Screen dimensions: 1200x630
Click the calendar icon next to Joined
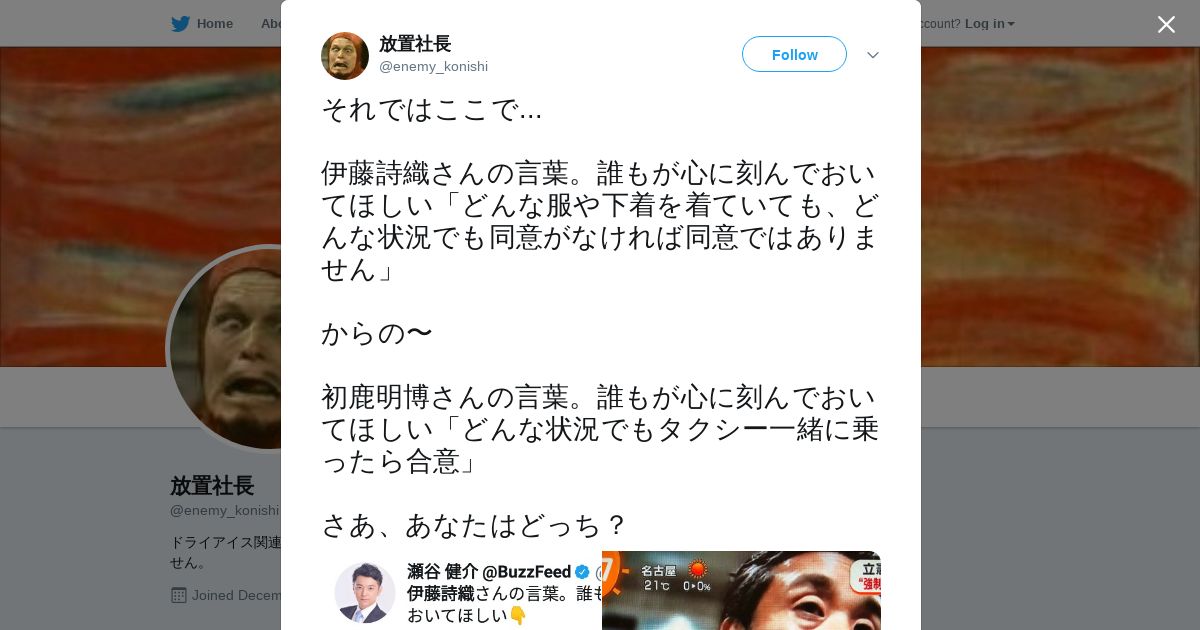click(x=179, y=595)
